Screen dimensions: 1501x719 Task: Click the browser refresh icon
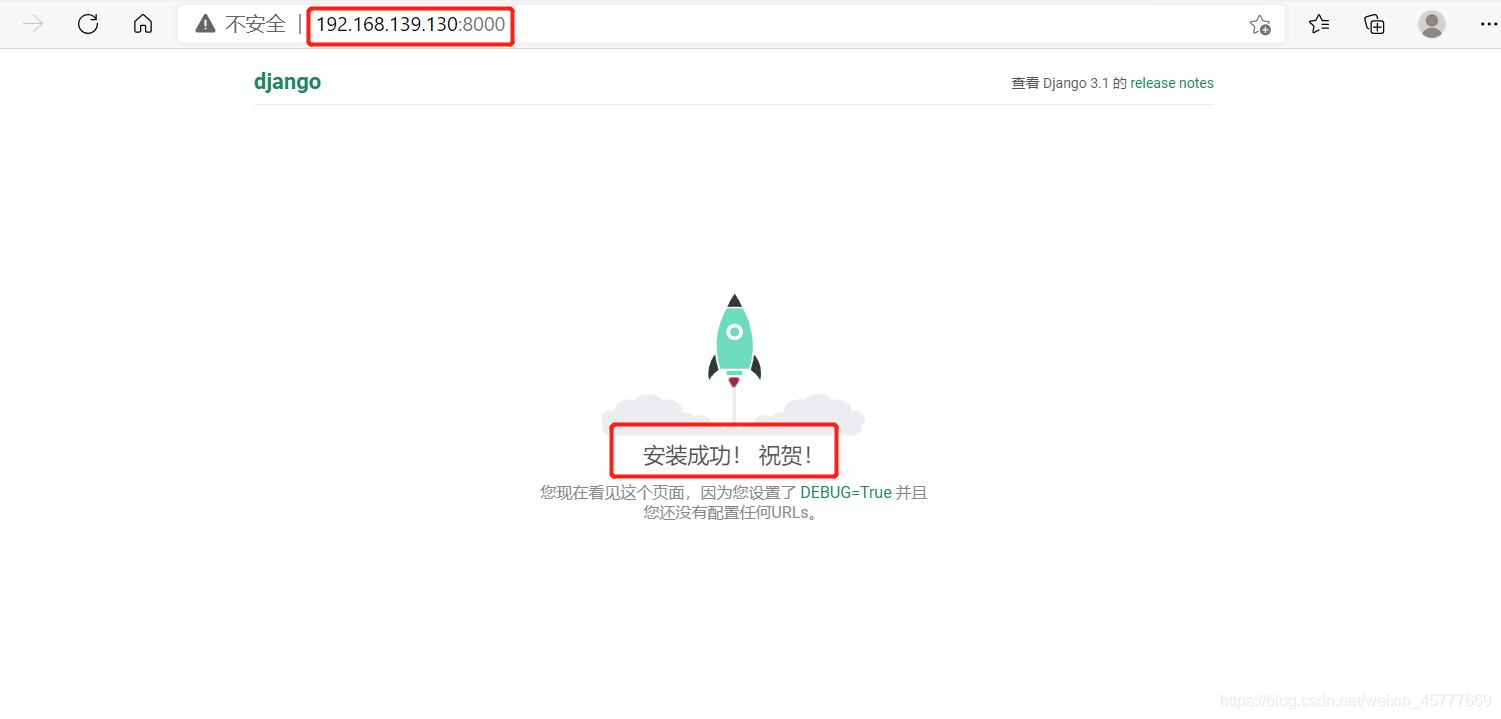click(87, 23)
